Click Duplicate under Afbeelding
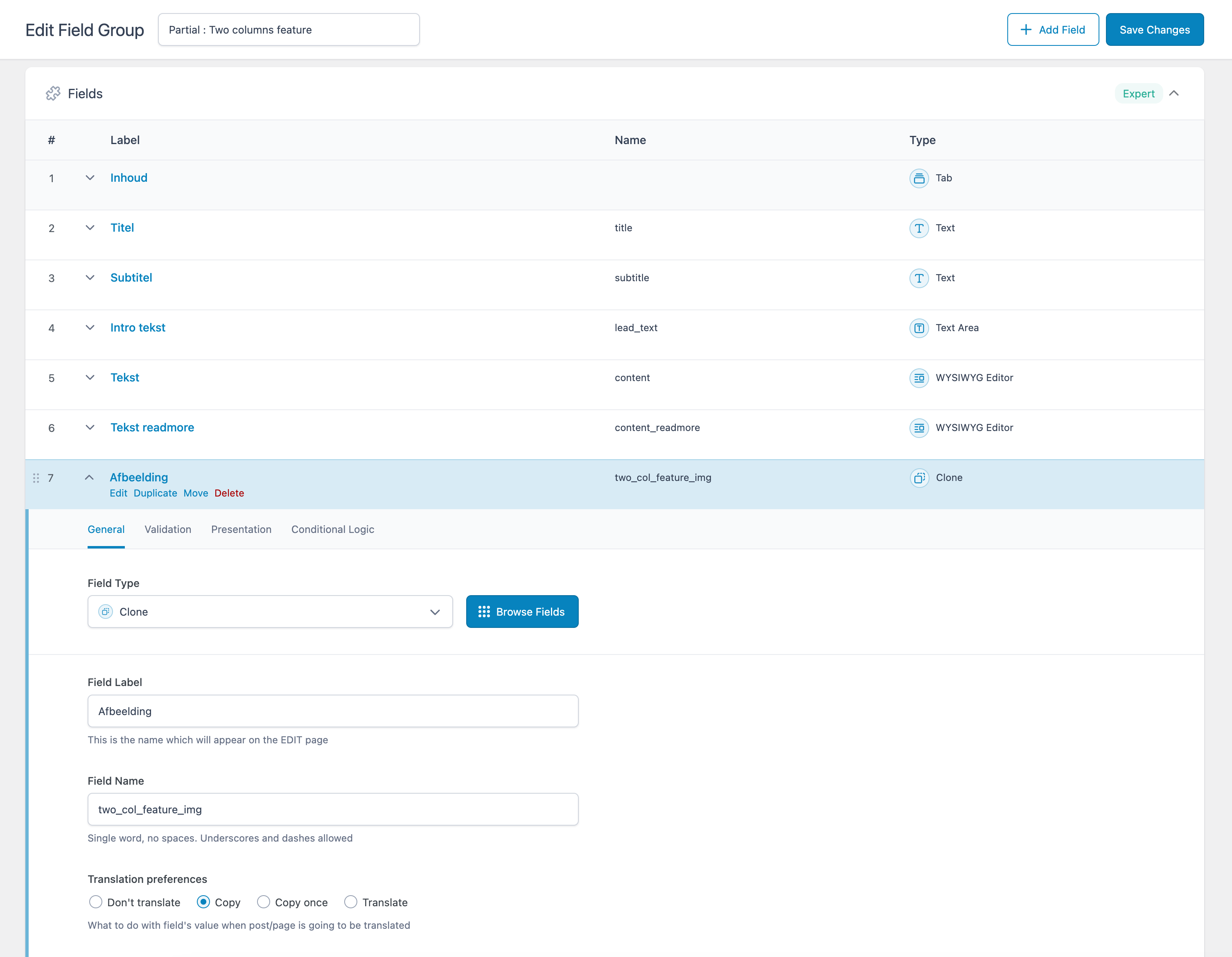 click(155, 493)
